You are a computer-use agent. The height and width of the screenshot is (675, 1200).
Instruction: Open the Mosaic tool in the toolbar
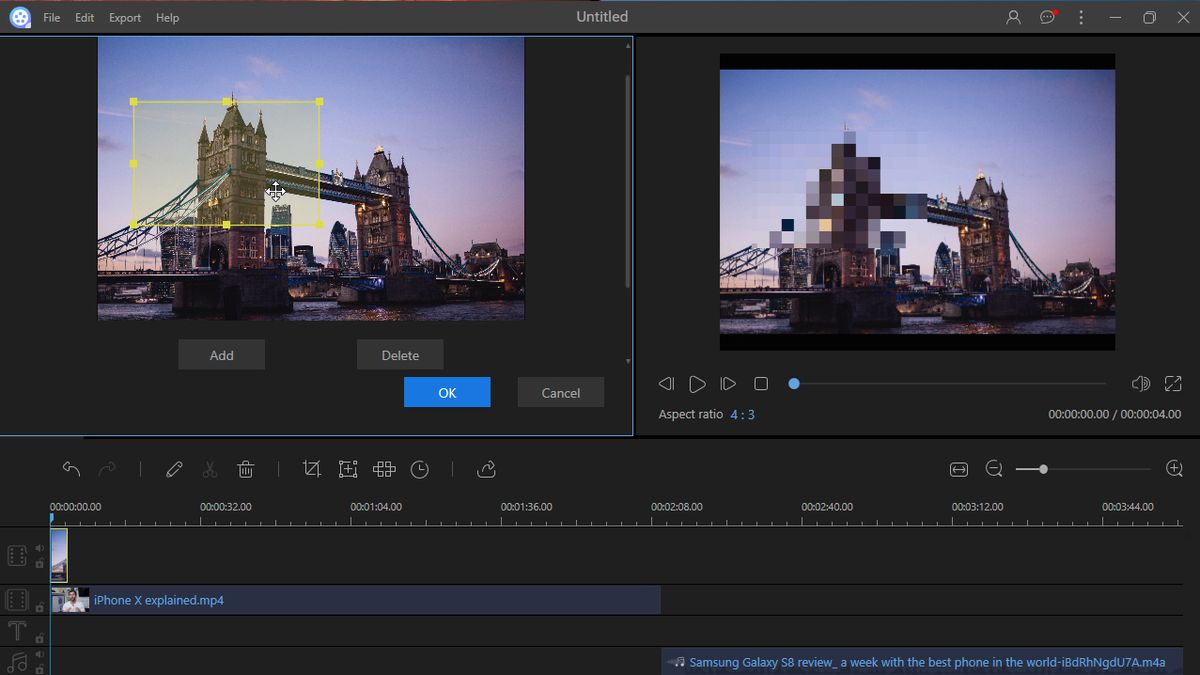point(384,469)
